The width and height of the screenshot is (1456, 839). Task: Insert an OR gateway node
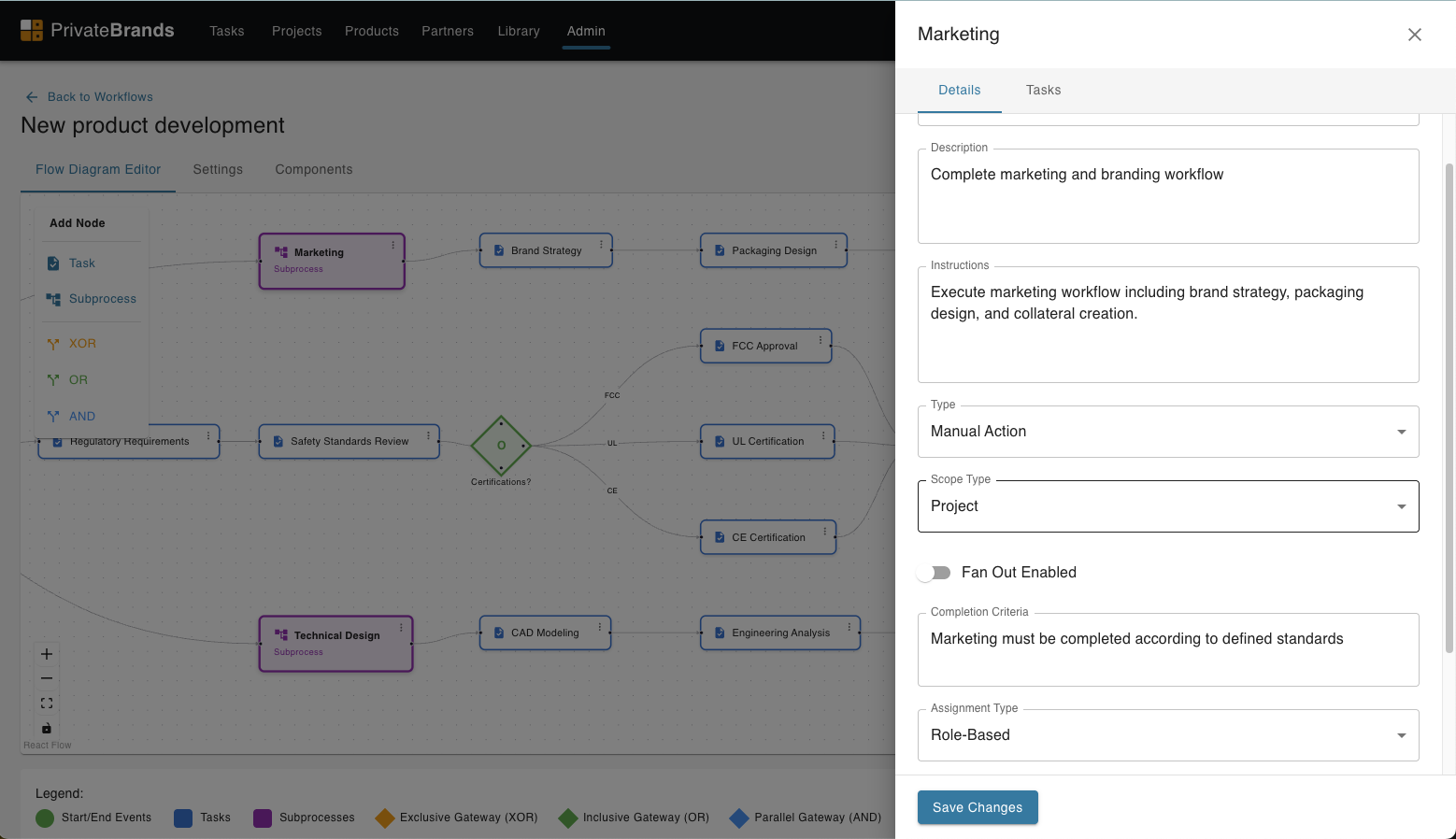[x=78, y=379]
